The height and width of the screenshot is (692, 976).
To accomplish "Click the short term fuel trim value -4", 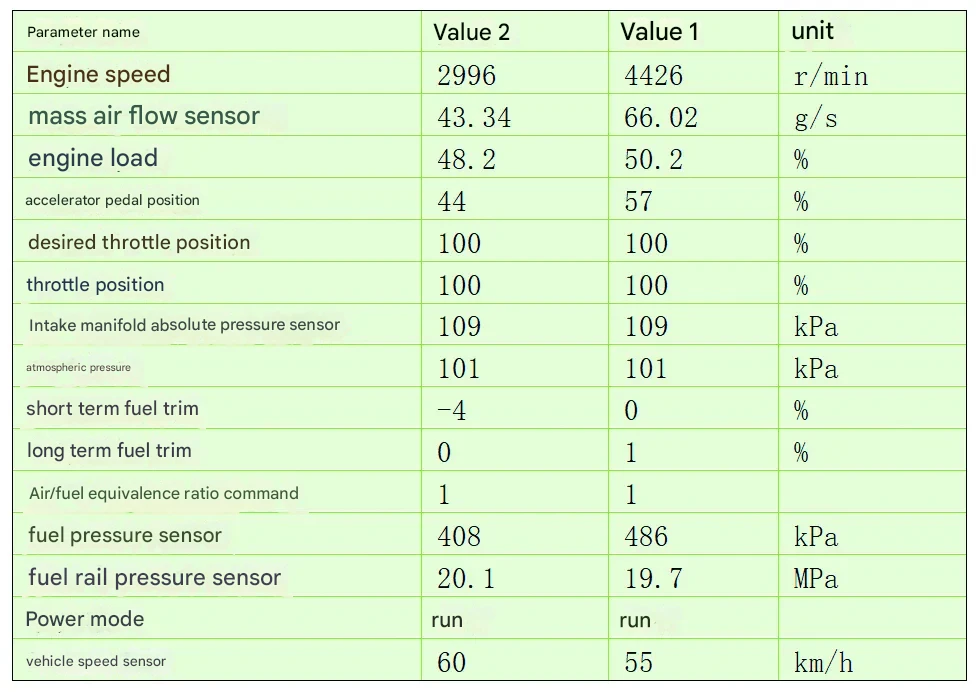I will coord(452,410).
